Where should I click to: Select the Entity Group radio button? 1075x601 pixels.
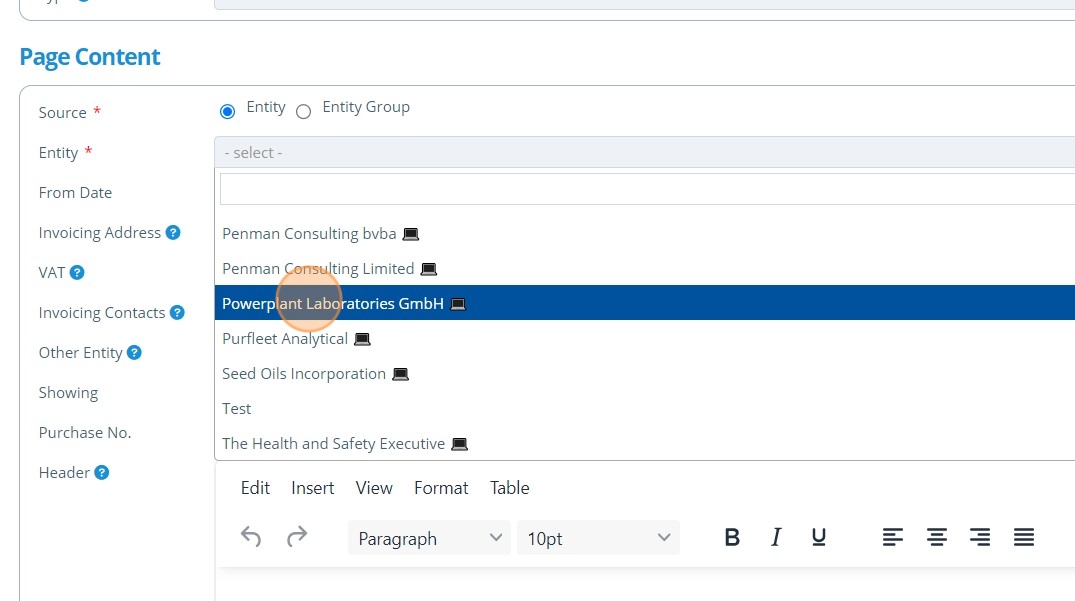(x=303, y=111)
